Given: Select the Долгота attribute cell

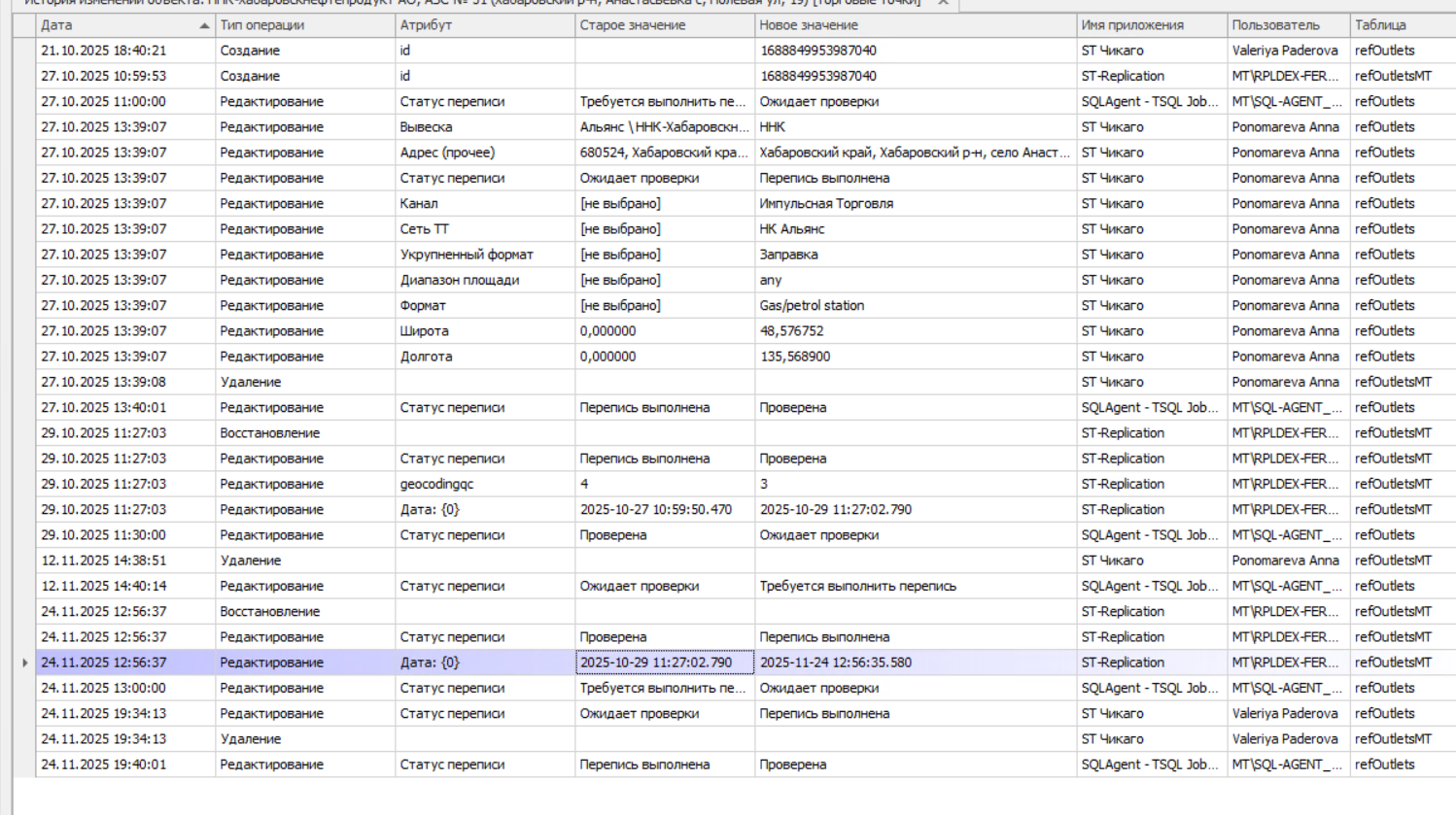Looking at the screenshot, I should tap(485, 357).
